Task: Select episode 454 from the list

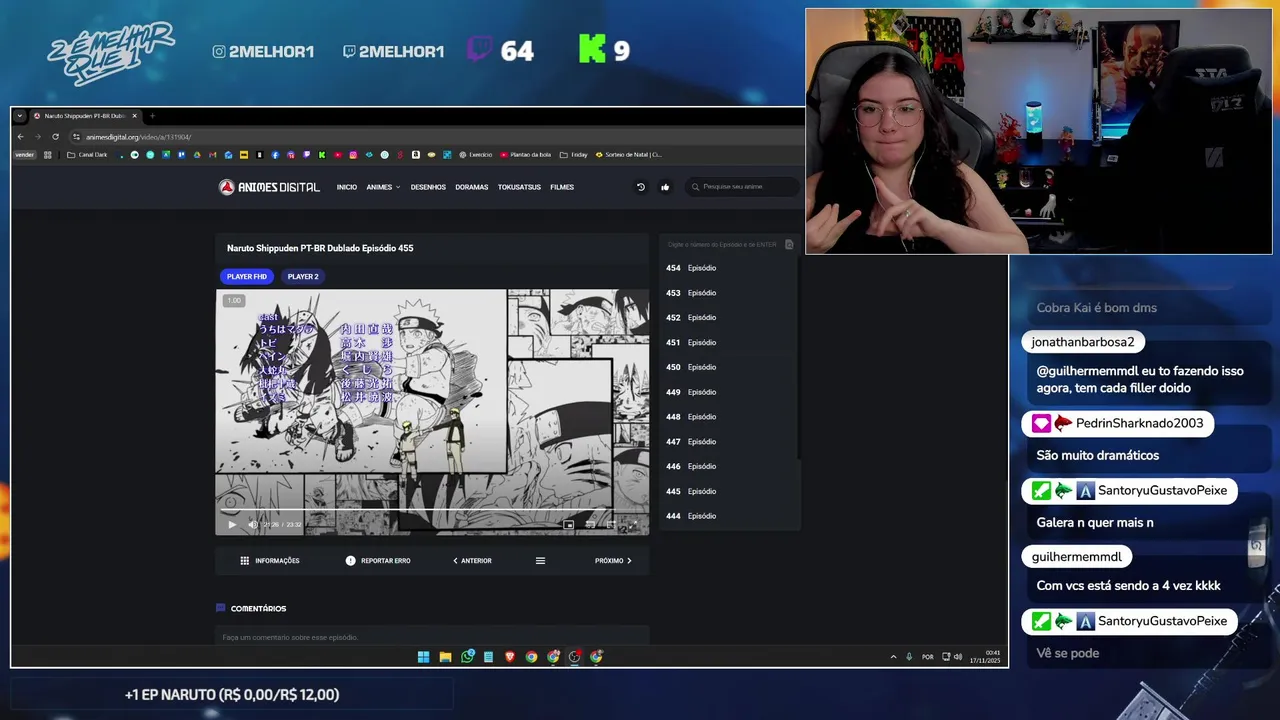Action: (x=729, y=268)
